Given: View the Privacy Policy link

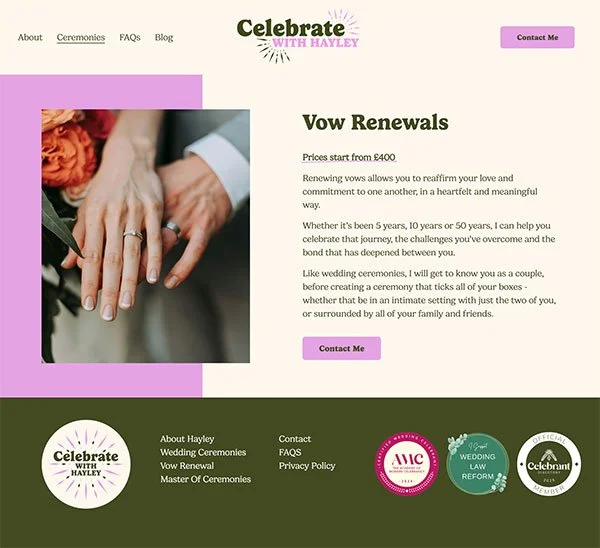Looking at the screenshot, I should click(307, 466).
